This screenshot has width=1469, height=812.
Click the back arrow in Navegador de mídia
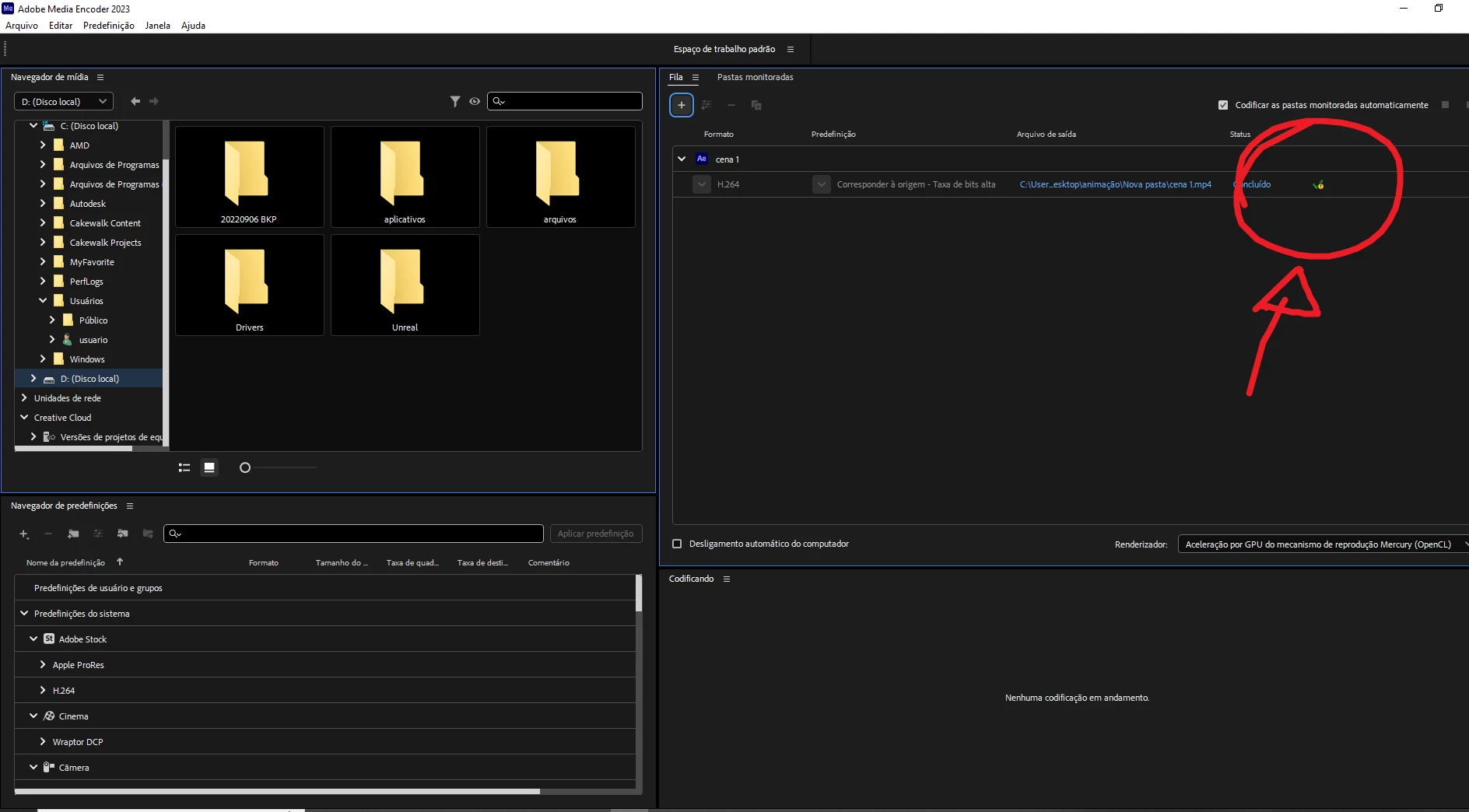(135, 101)
